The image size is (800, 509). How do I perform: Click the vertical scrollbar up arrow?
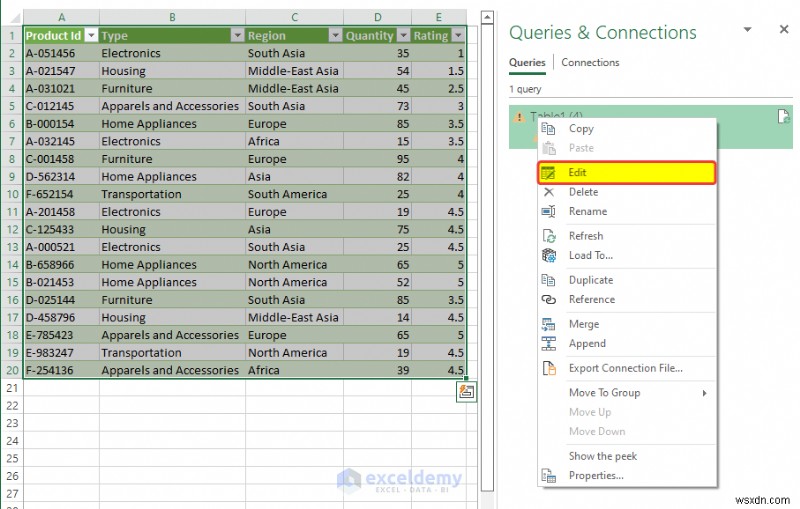click(x=487, y=18)
